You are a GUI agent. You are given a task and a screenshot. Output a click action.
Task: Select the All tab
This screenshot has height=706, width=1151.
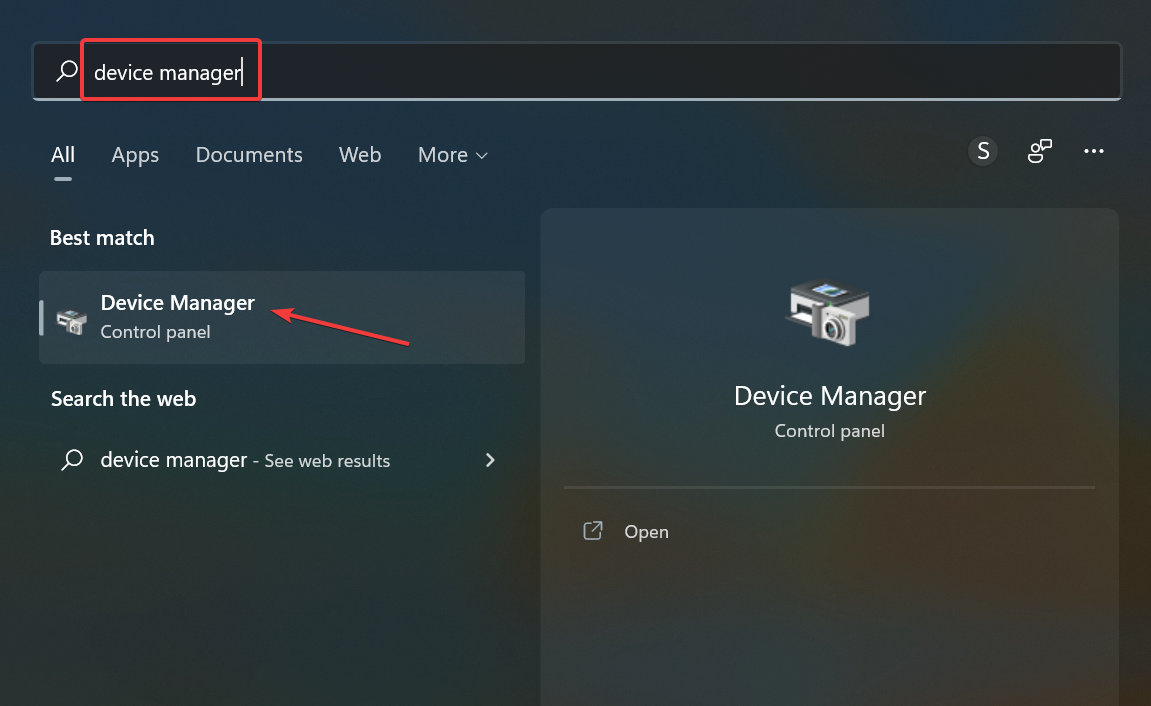[x=62, y=155]
